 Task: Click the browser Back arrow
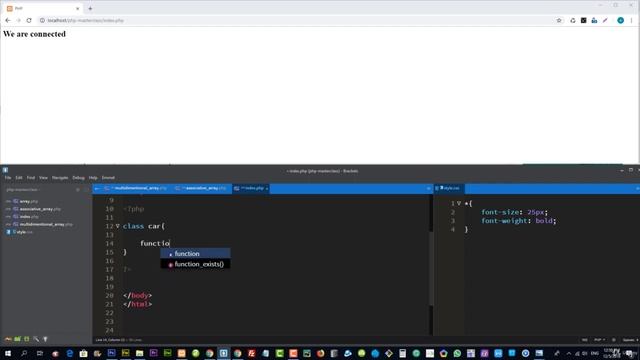pos(8,20)
